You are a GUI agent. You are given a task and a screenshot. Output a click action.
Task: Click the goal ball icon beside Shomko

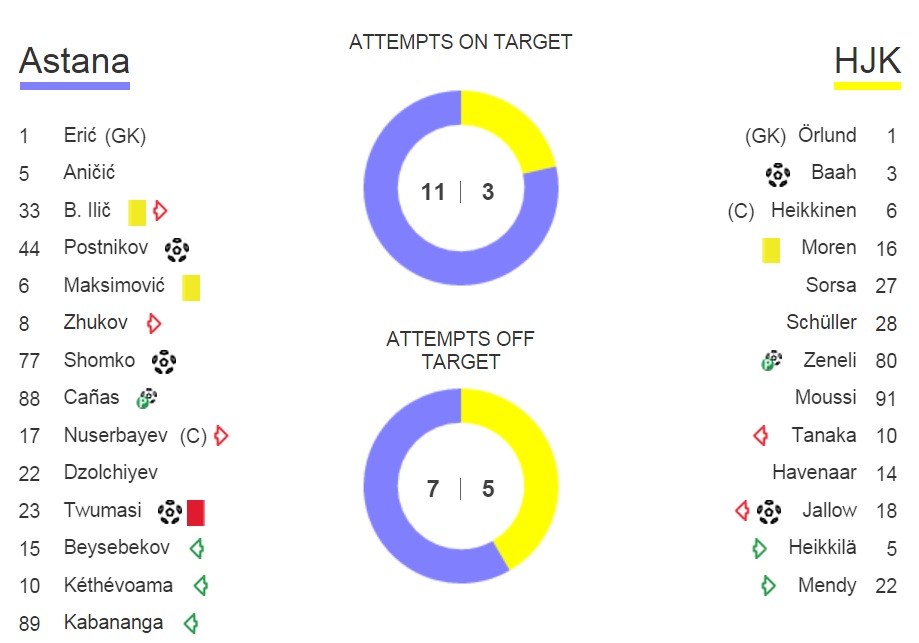pyautogui.click(x=164, y=362)
